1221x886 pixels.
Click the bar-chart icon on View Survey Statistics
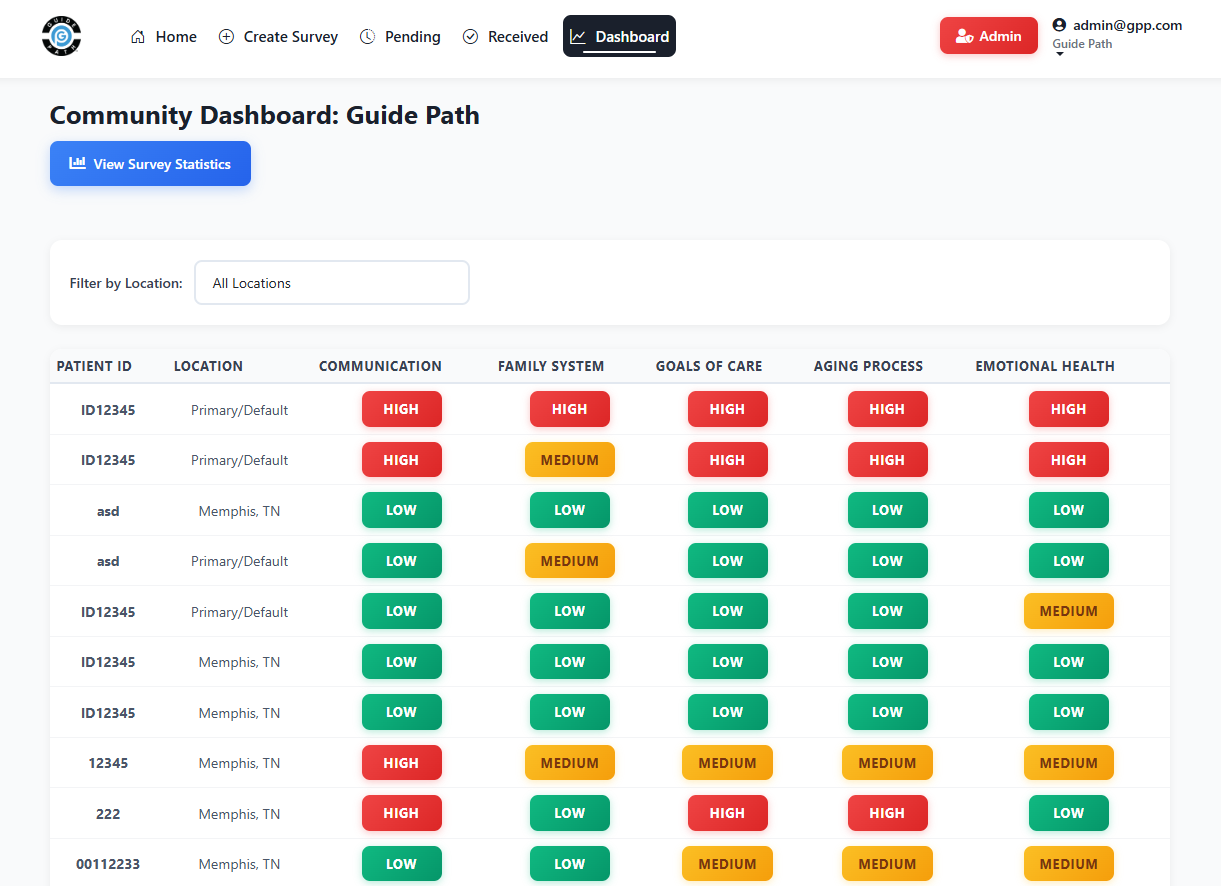(79, 163)
